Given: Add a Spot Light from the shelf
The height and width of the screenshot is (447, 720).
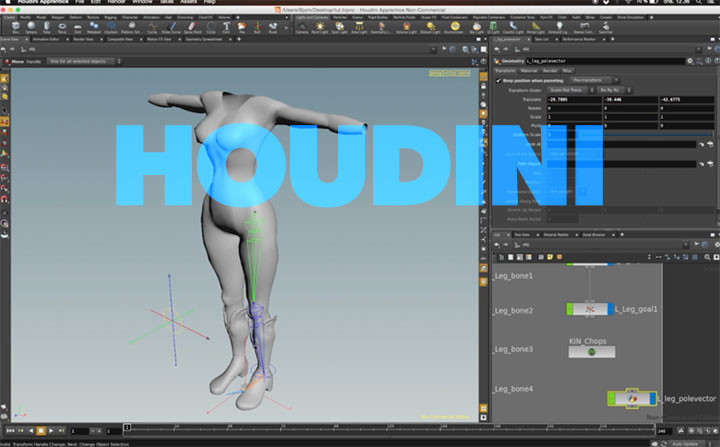Looking at the screenshot, I should [339, 28].
